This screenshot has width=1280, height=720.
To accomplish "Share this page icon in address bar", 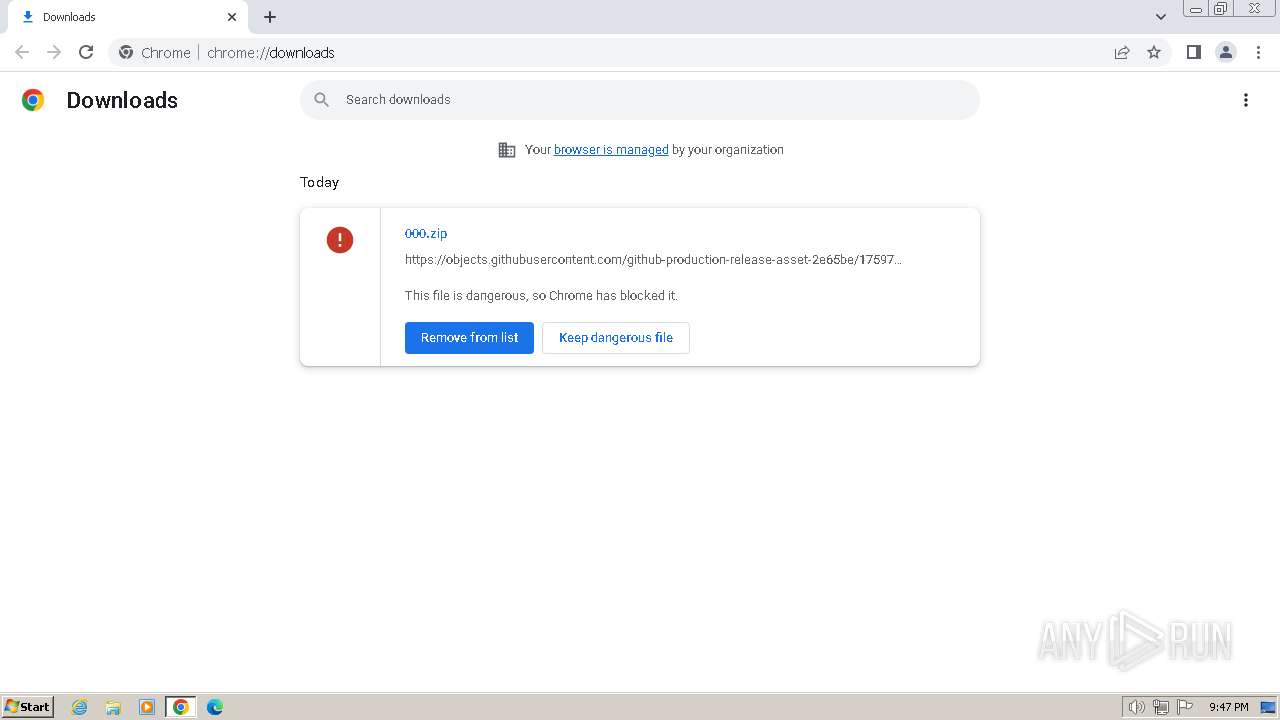I will (1122, 52).
